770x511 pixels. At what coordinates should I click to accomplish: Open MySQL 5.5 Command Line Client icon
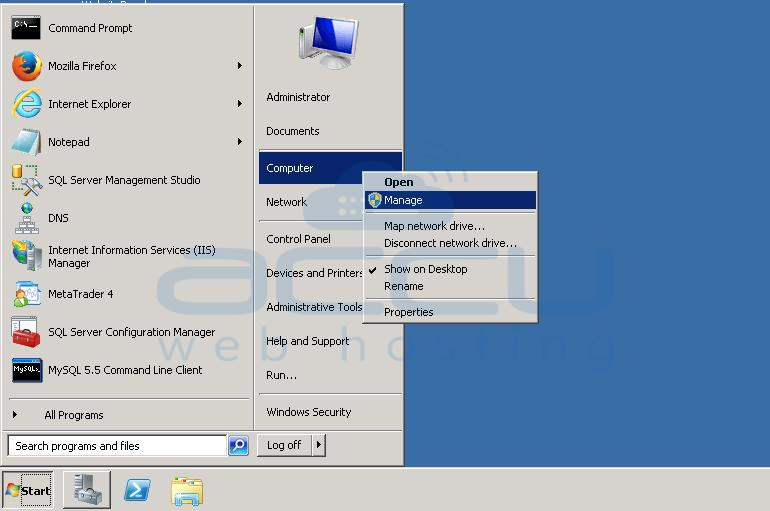pos(27,370)
